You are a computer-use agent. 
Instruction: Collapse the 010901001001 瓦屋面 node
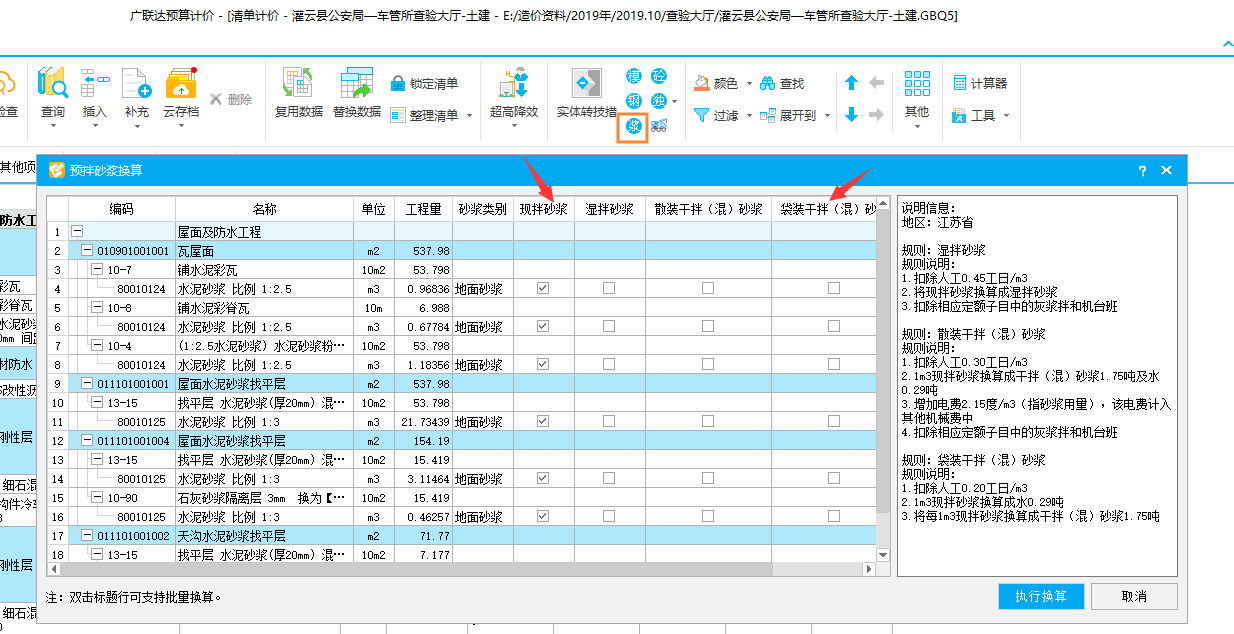pos(87,250)
